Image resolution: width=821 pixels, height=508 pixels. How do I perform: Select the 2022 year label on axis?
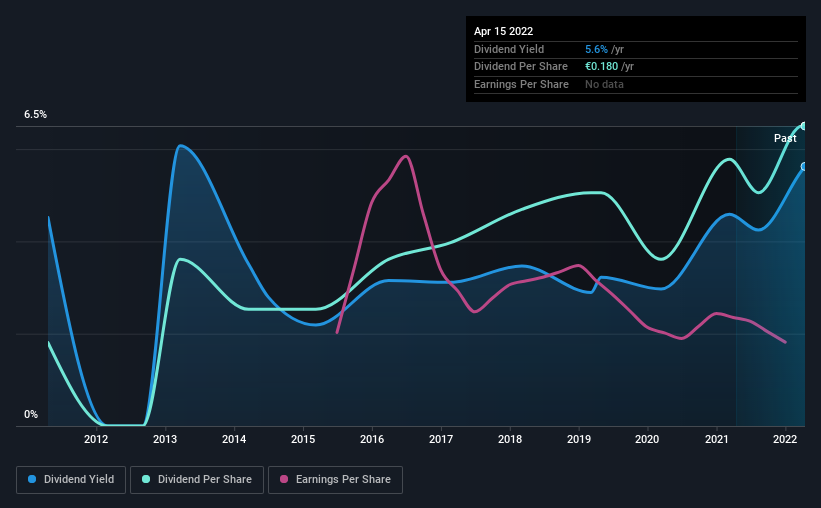(x=785, y=439)
